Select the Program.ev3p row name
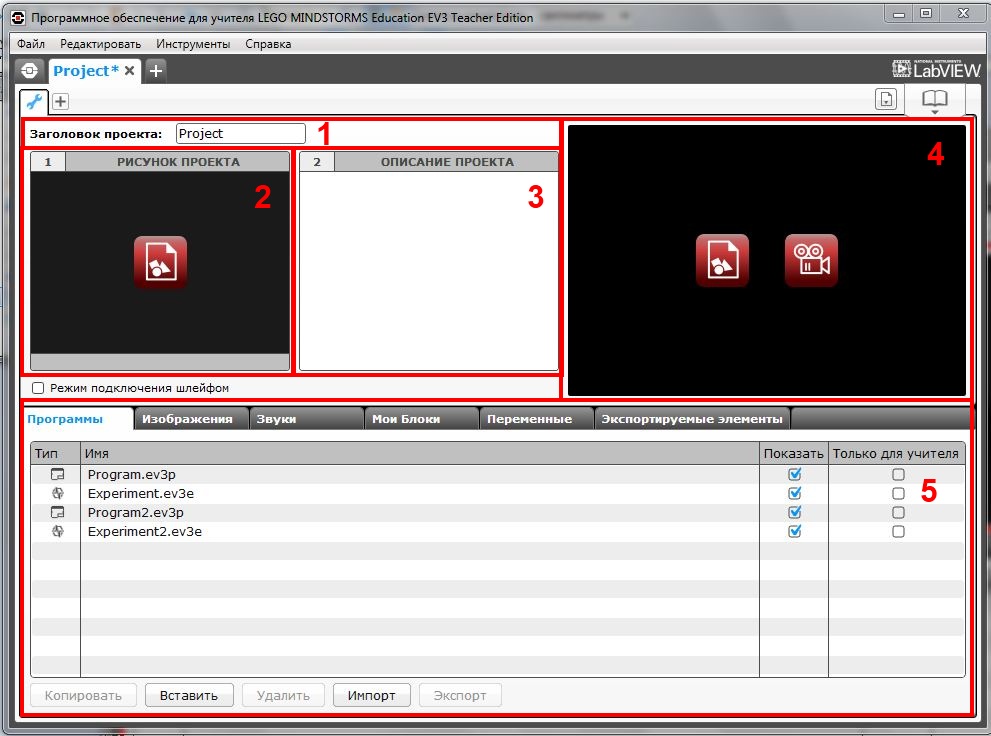The width and height of the screenshot is (991, 736). (x=131, y=474)
